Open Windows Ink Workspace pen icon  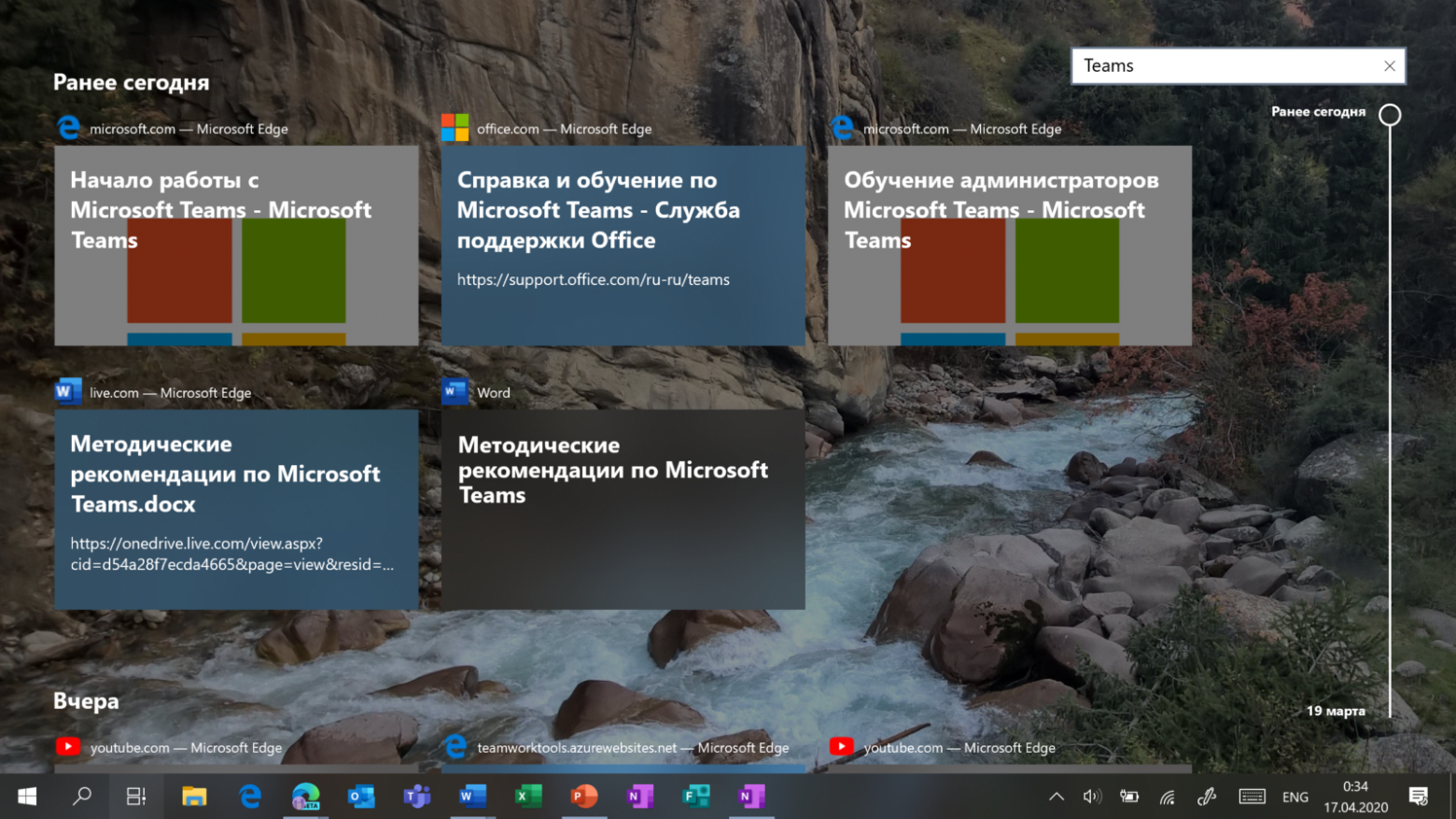1207,797
